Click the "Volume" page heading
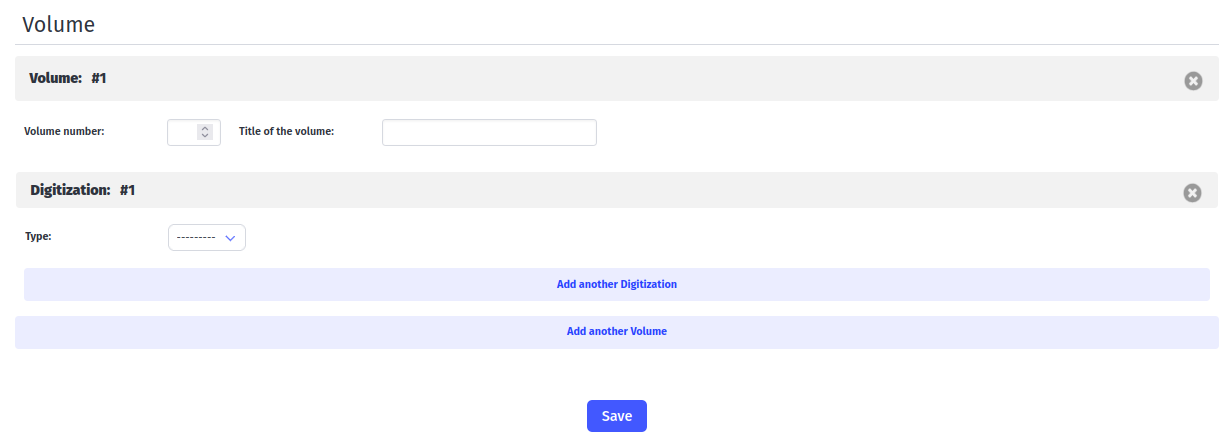Viewport: 1226px width, 445px height. coord(58,25)
